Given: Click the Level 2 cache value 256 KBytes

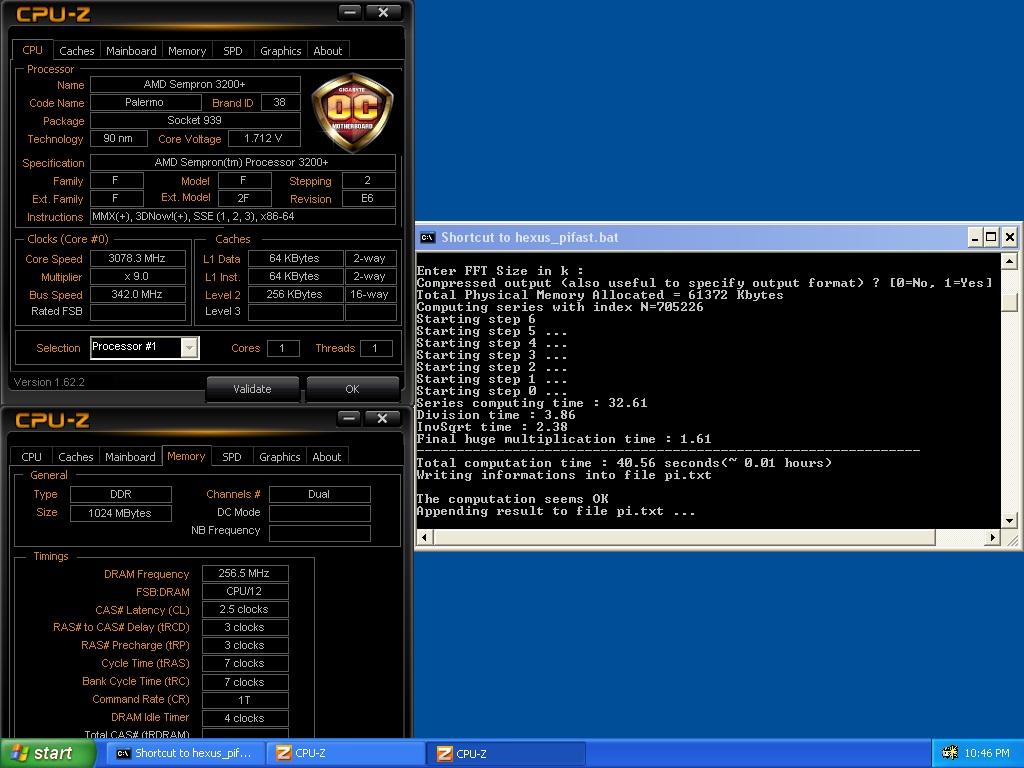Looking at the screenshot, I should click(x=295, y=295).
